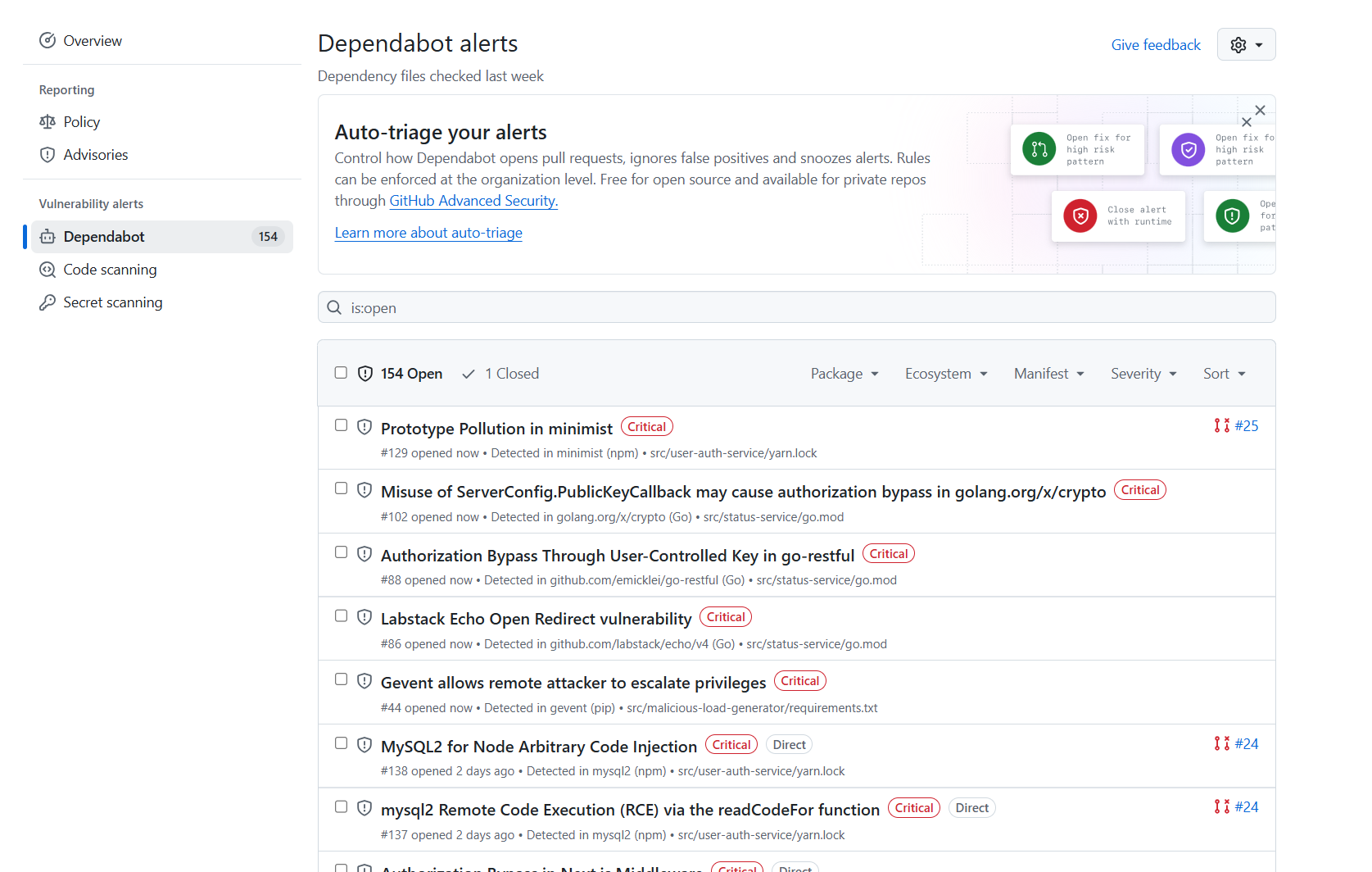Click shield icon beside Prototype Pollution alert
The image size is (1372, 872).
click(x=365, y=426)
